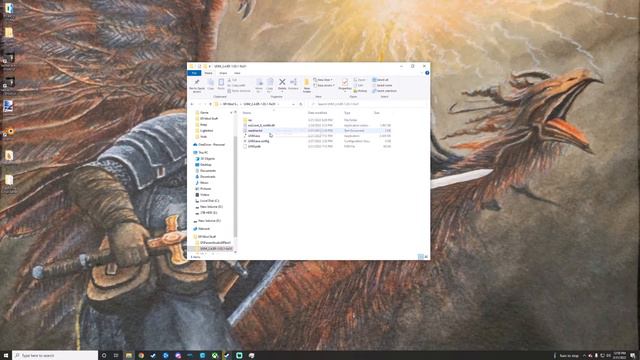
Task: Open the Xbox app from the taskbar
Action: click(x=215, y=356)
